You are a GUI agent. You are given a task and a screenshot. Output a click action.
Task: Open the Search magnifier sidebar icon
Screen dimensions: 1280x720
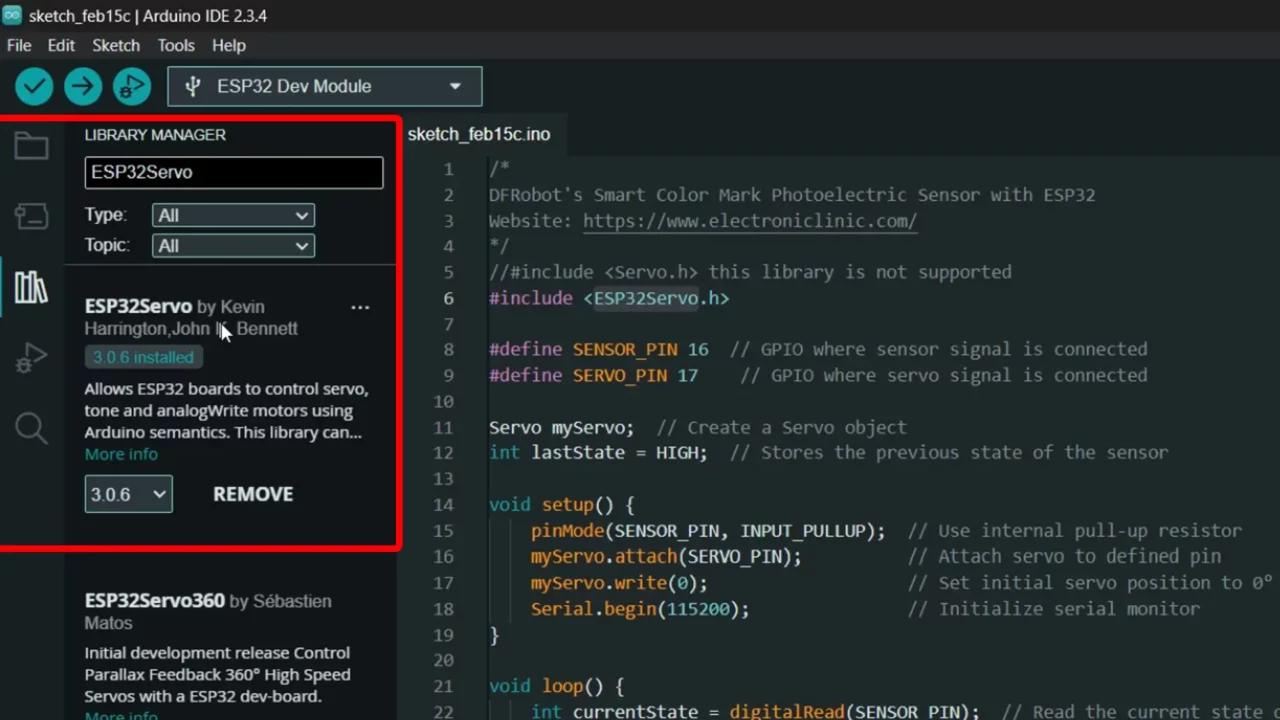pos(31,428)
